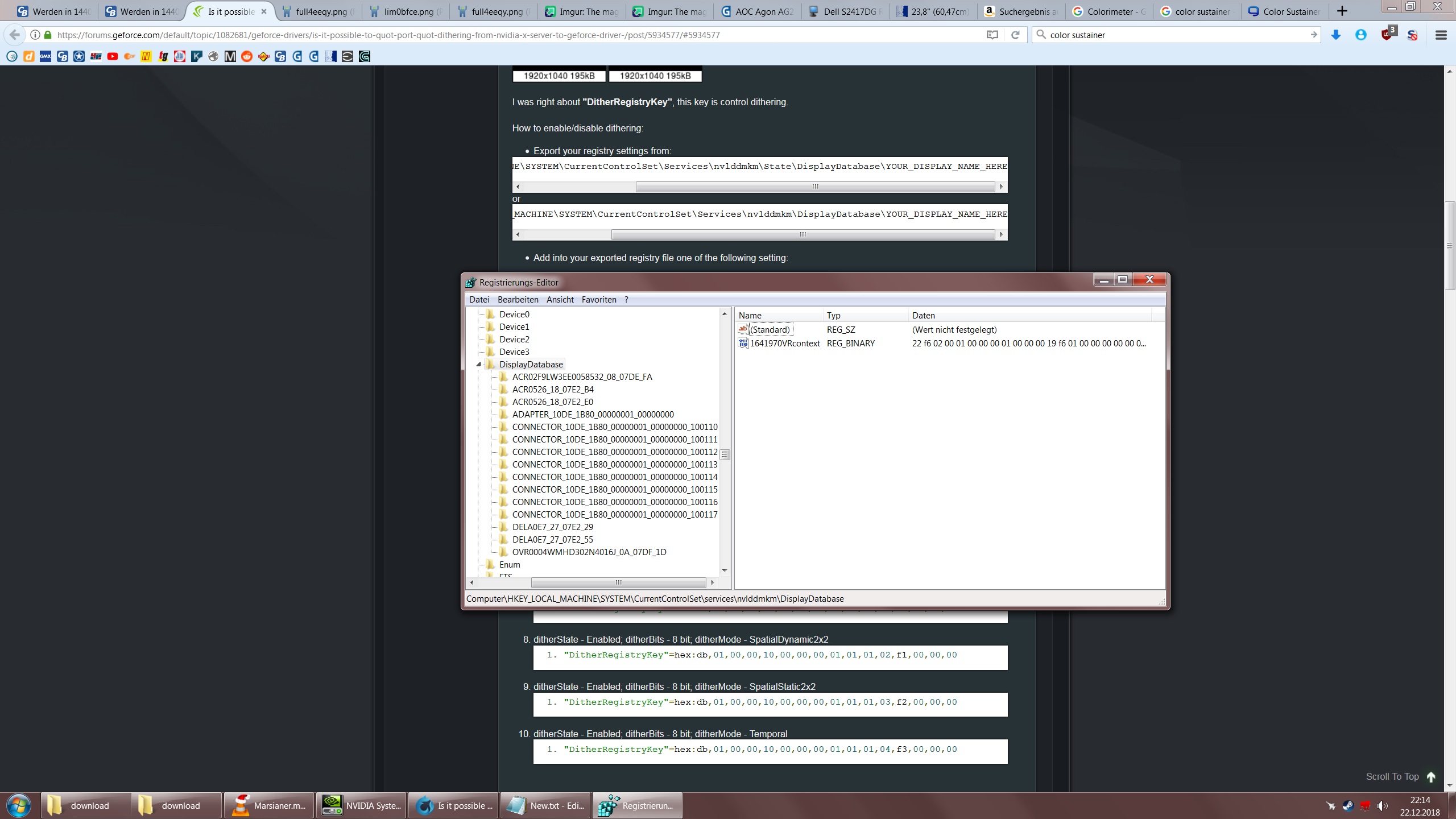
Task: Click the web search box
Action: pyautogui.click(x=1177, y=35)
